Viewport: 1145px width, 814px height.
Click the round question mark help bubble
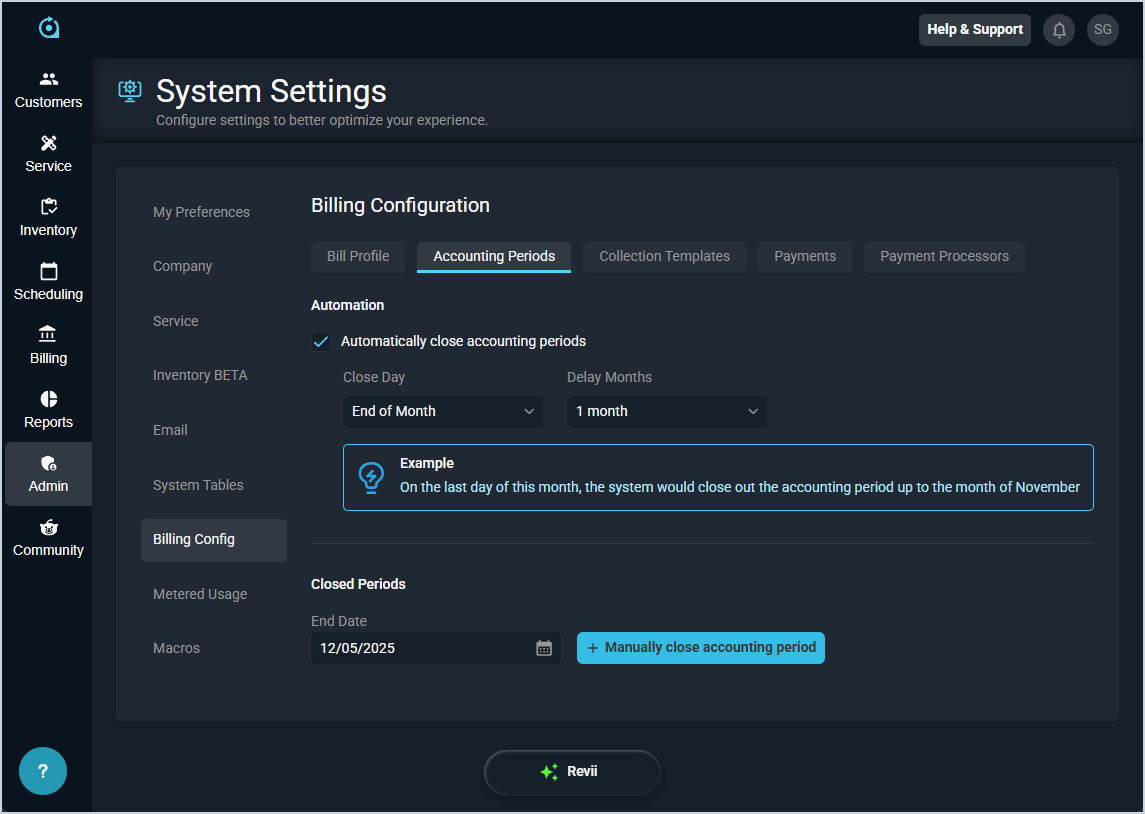(x=43, y=771)
